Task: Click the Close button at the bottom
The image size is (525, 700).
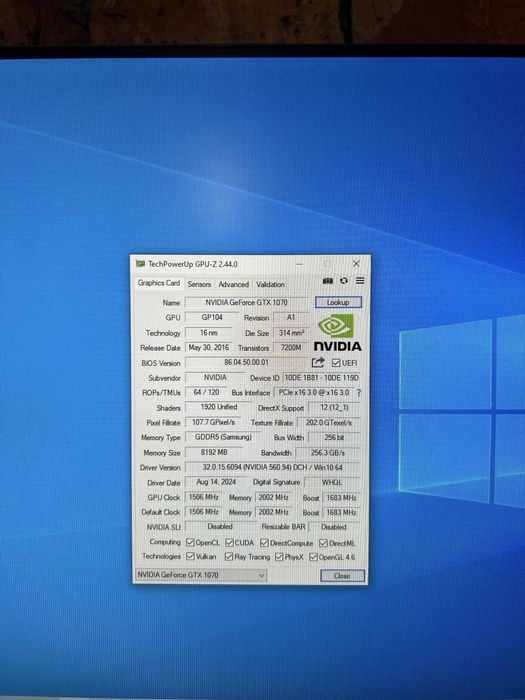Action: (x=342, y=575)
